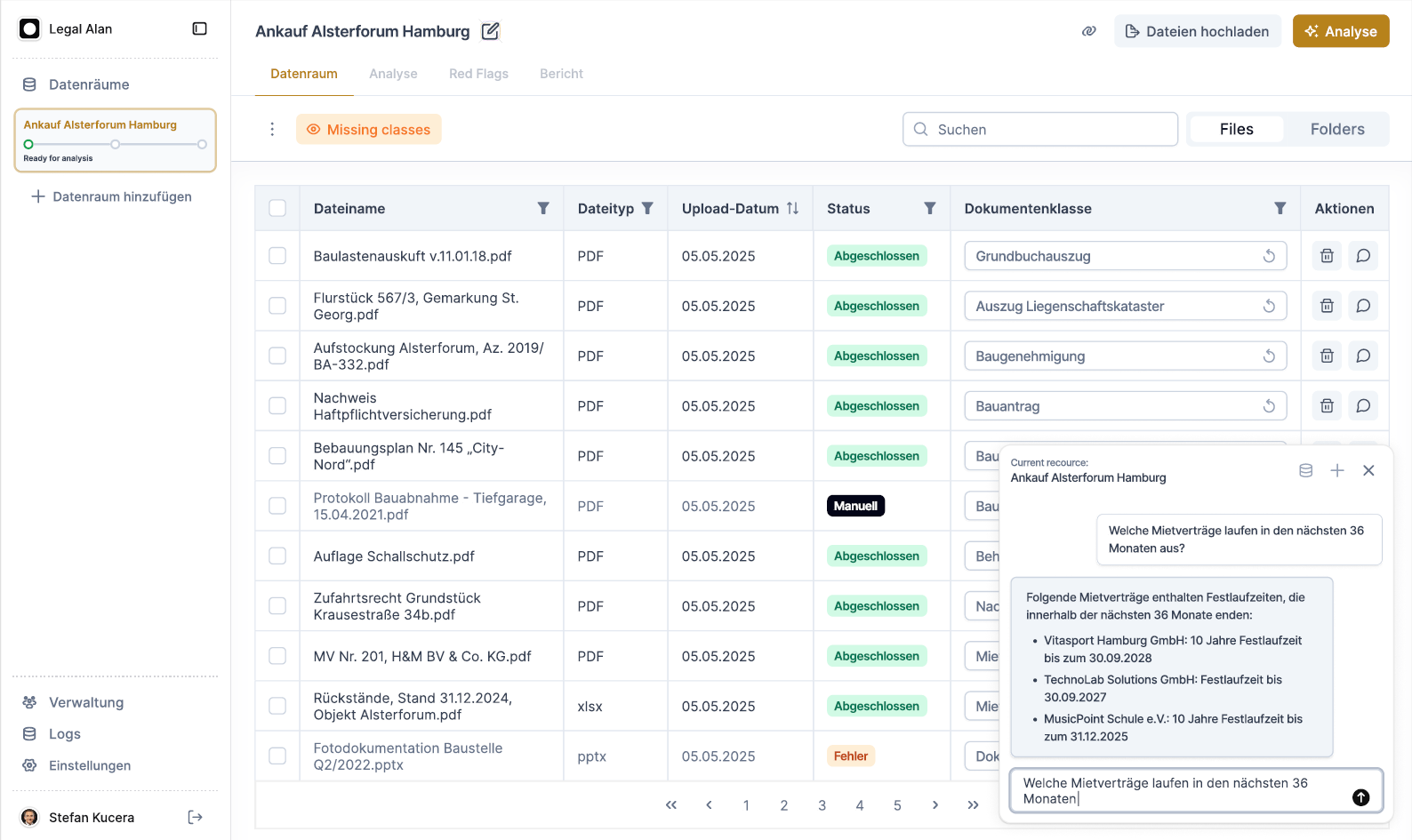1412x840 pixels.
Task: Start a new chat with plus icon
Action: coord(1336,470)
